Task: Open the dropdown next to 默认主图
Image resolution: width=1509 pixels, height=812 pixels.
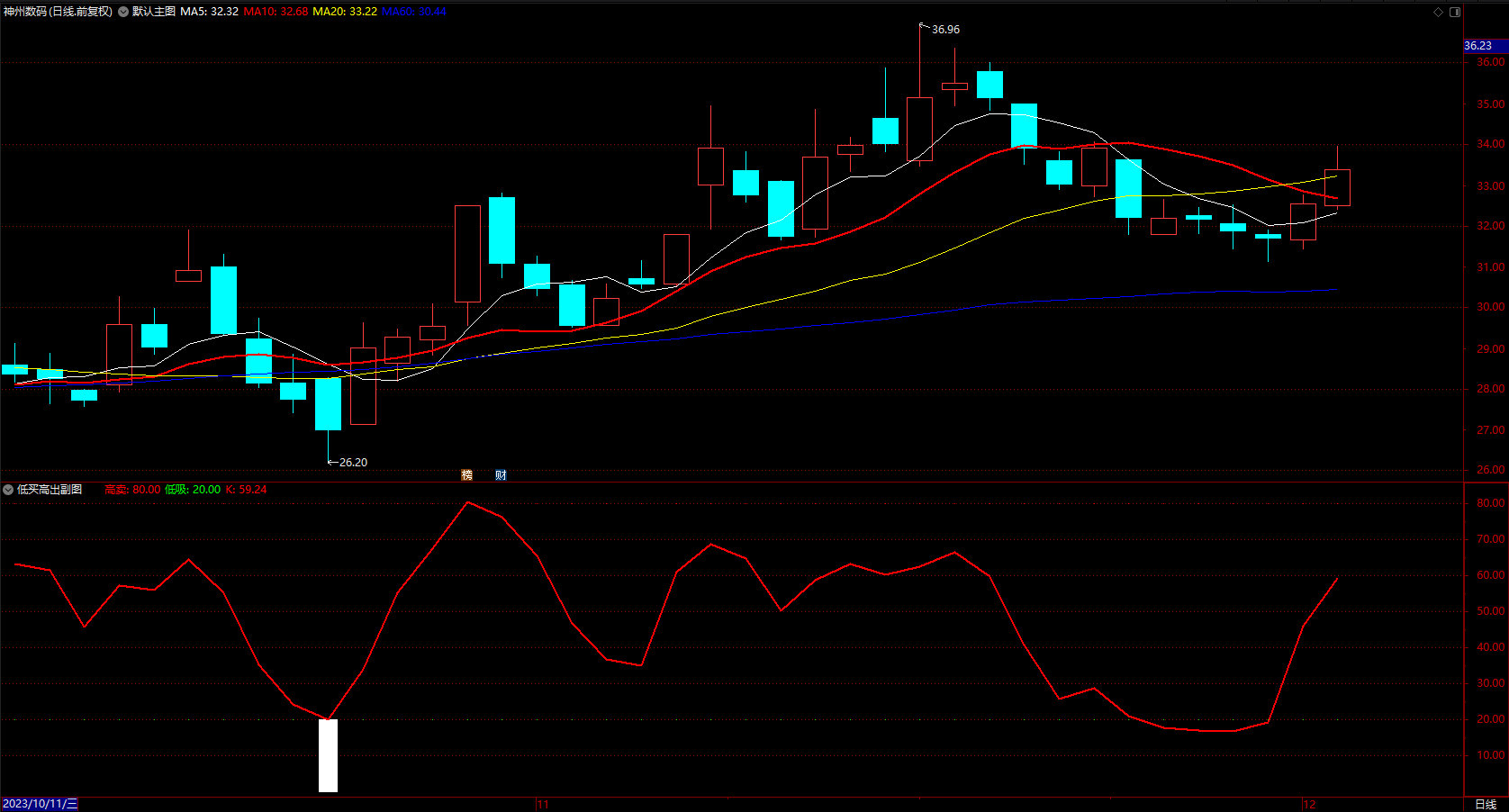Action: pos(123,12)
